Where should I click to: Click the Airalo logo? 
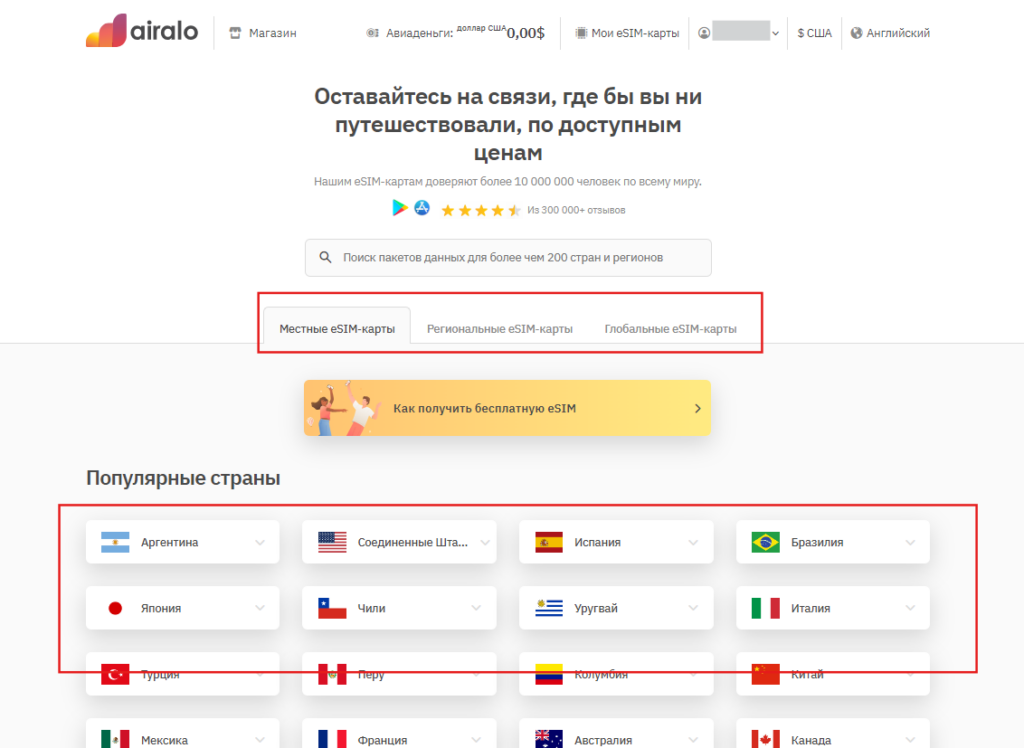141,32
